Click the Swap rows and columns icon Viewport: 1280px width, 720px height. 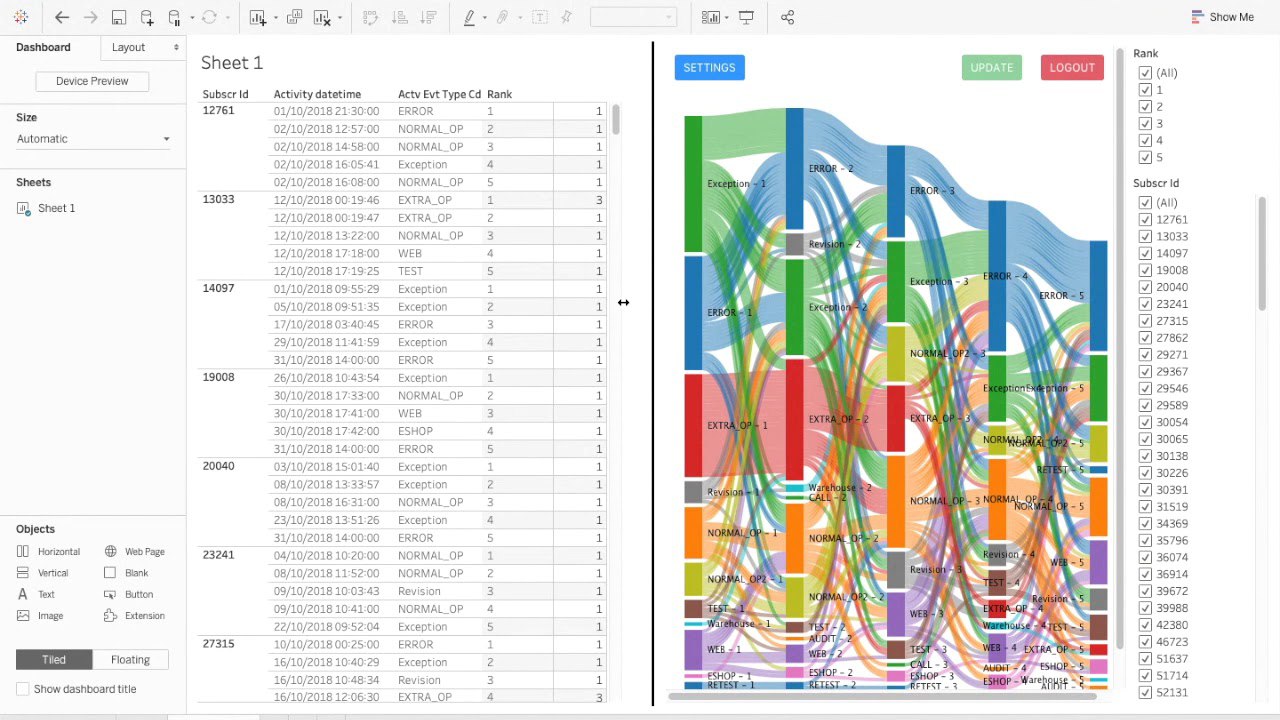point(370,17)
